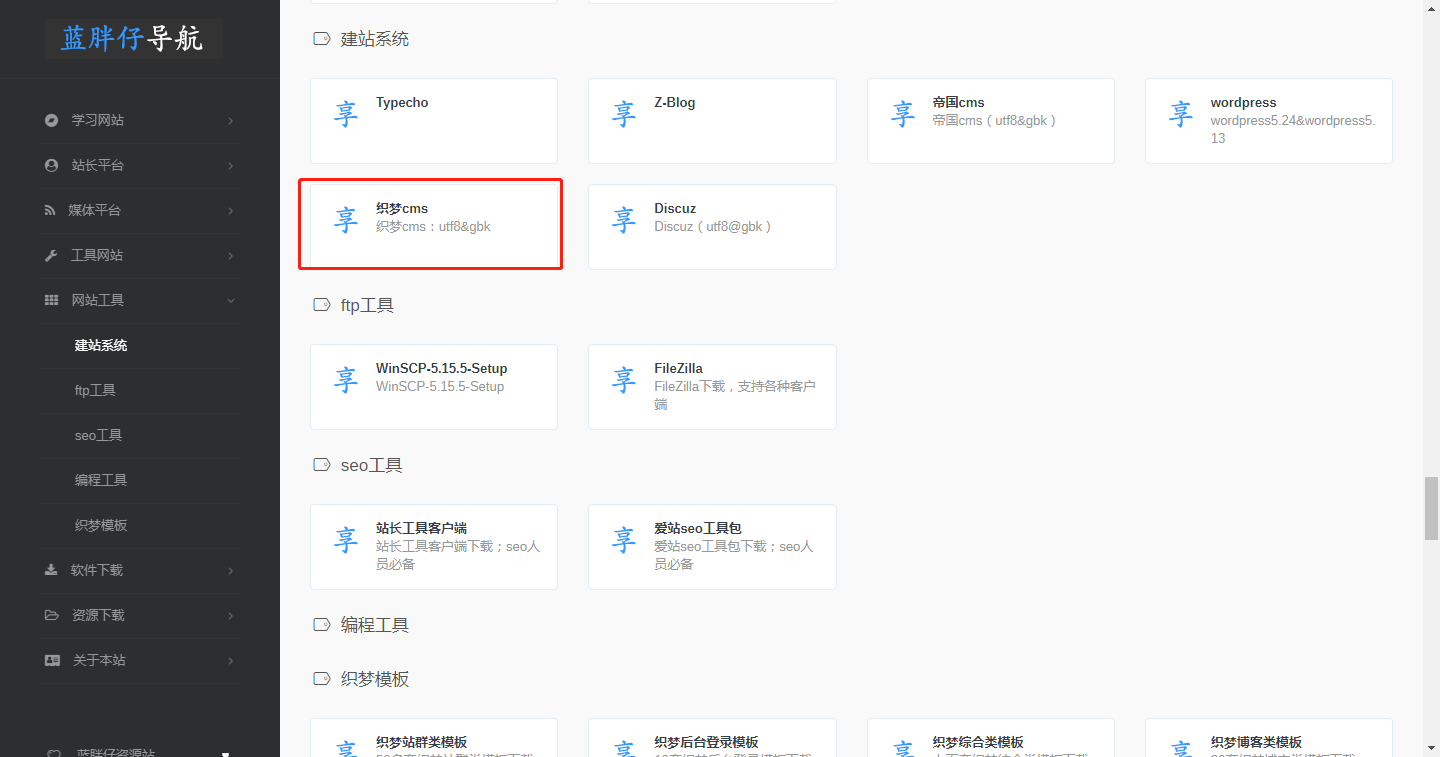Viewport: 1440px width, 757px height.
Task: Select the 建站系统 submenu item
Action: (x=101, y=345)
